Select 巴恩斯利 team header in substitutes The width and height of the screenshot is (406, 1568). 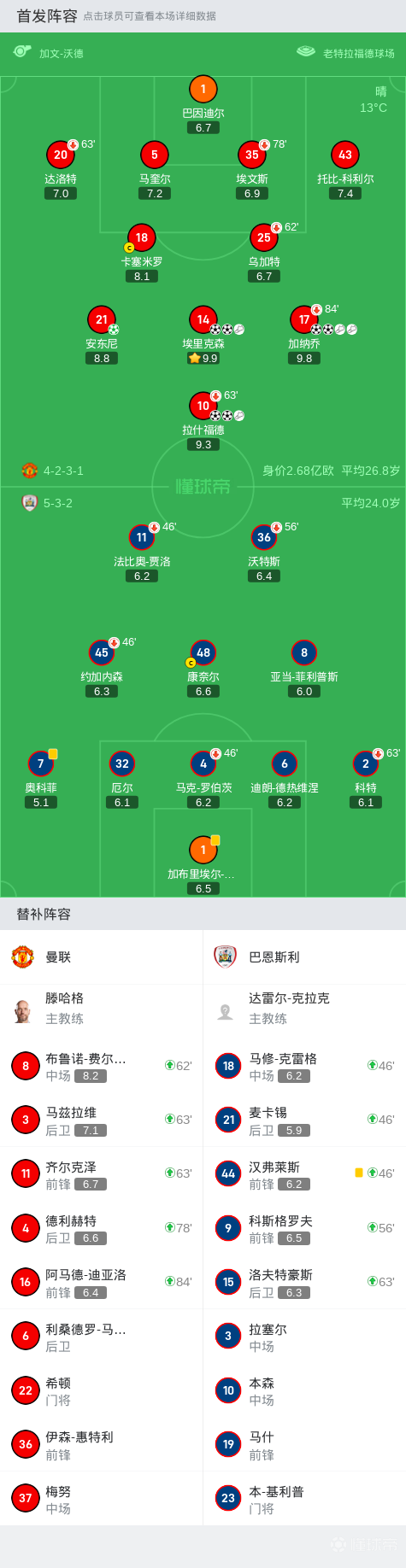coord(304,957)
